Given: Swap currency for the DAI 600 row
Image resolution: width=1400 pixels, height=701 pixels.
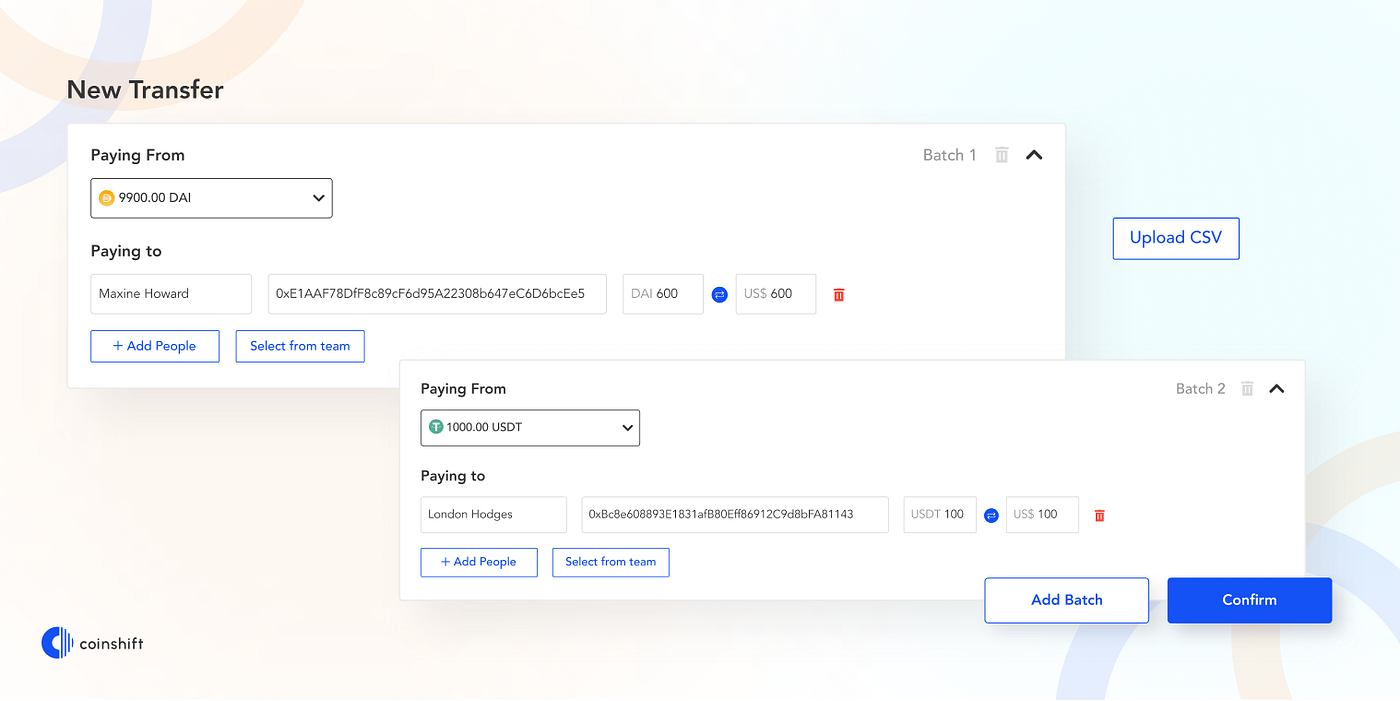Looking at the screenshot, I should coord(719,295).
